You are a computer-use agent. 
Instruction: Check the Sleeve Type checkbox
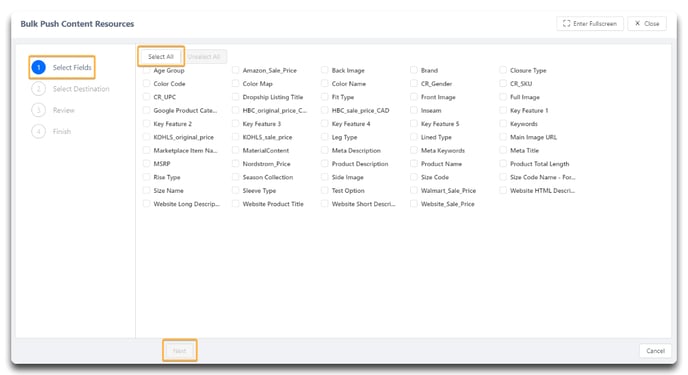pyautogui.click(x=236, y=190)
